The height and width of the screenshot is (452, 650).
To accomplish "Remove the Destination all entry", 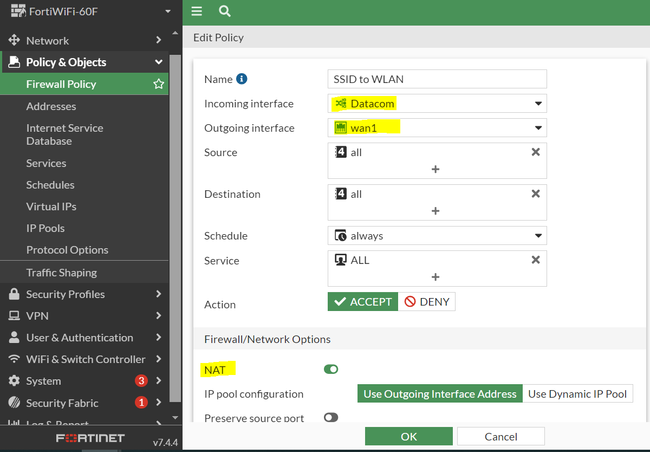I will 536,194.
